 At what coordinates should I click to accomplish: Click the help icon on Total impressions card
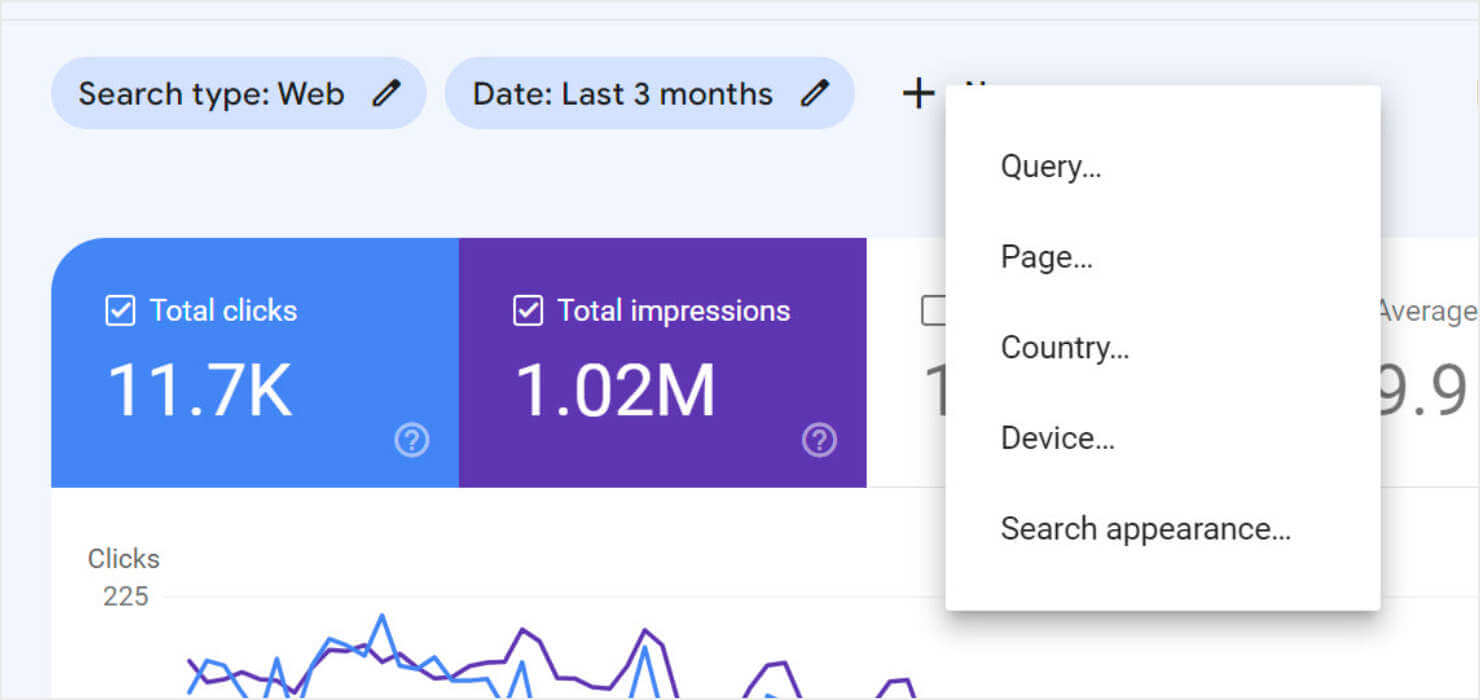click(x=819, y=439)
